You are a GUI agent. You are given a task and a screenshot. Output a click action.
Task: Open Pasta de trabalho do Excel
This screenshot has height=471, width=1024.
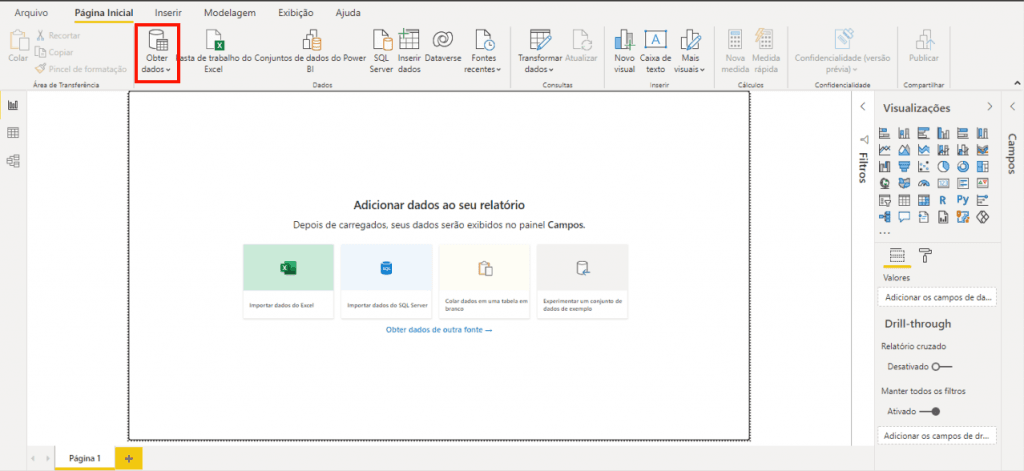215,41
